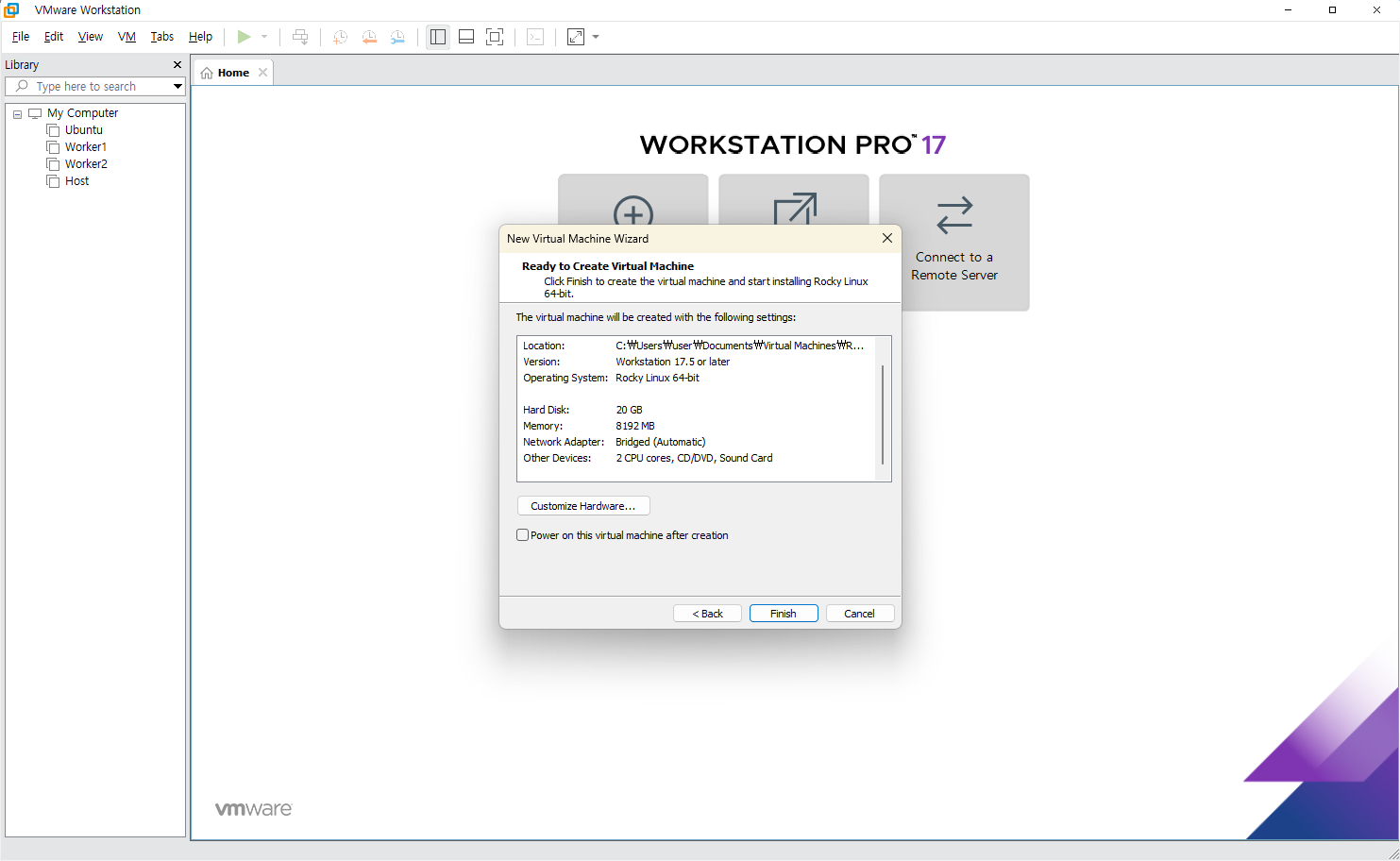Screen dimensions: 1400x861
Task: Select the Worker2 virtual machine
Action: point(86,164)
